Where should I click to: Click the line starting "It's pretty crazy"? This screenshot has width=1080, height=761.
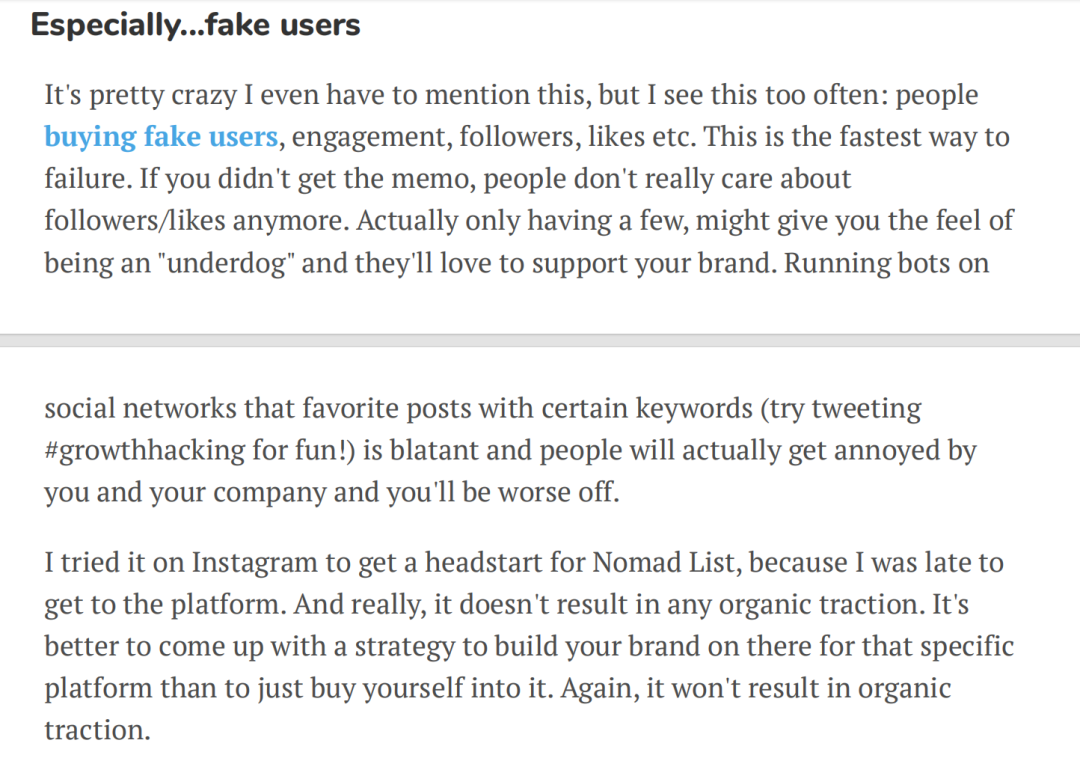click(511, 95)
